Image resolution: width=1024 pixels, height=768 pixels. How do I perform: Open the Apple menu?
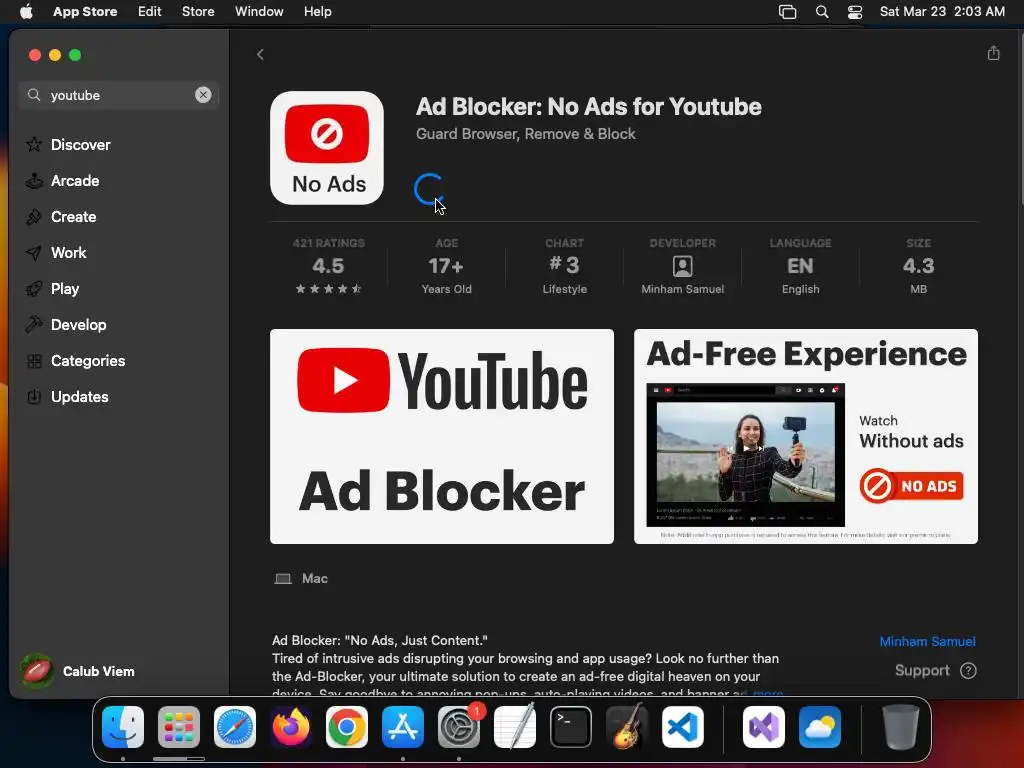(x=26, y=12)
